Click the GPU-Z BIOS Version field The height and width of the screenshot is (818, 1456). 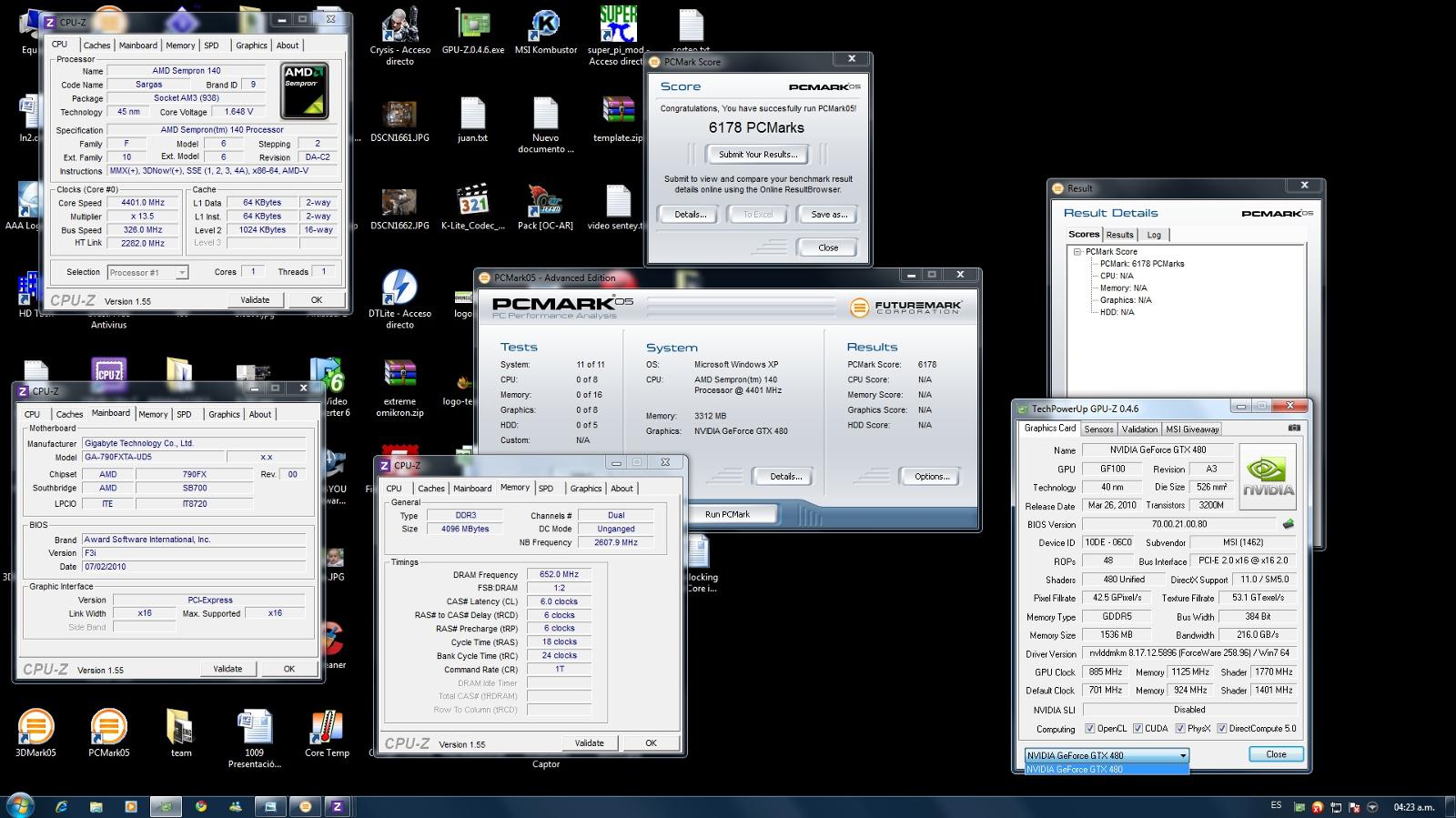tap(1179, 524)
